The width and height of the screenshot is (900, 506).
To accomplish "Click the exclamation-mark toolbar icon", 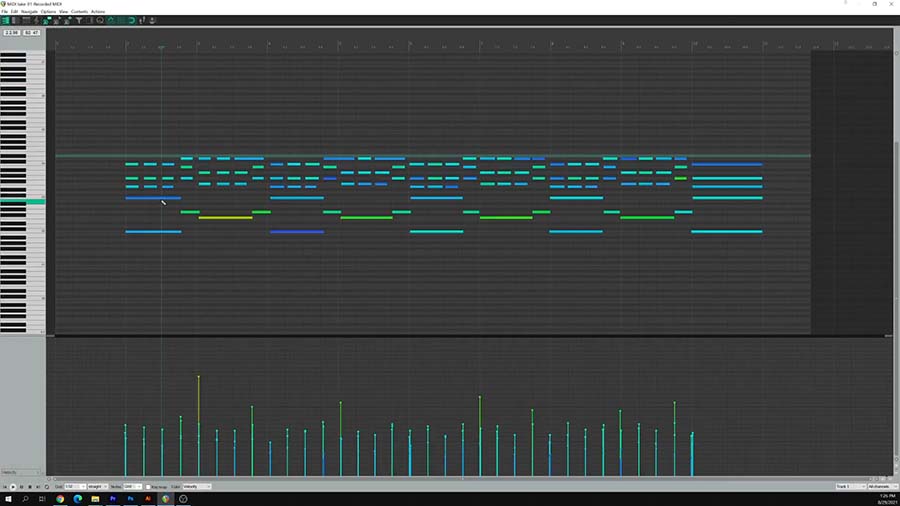I will pos(142,20).
